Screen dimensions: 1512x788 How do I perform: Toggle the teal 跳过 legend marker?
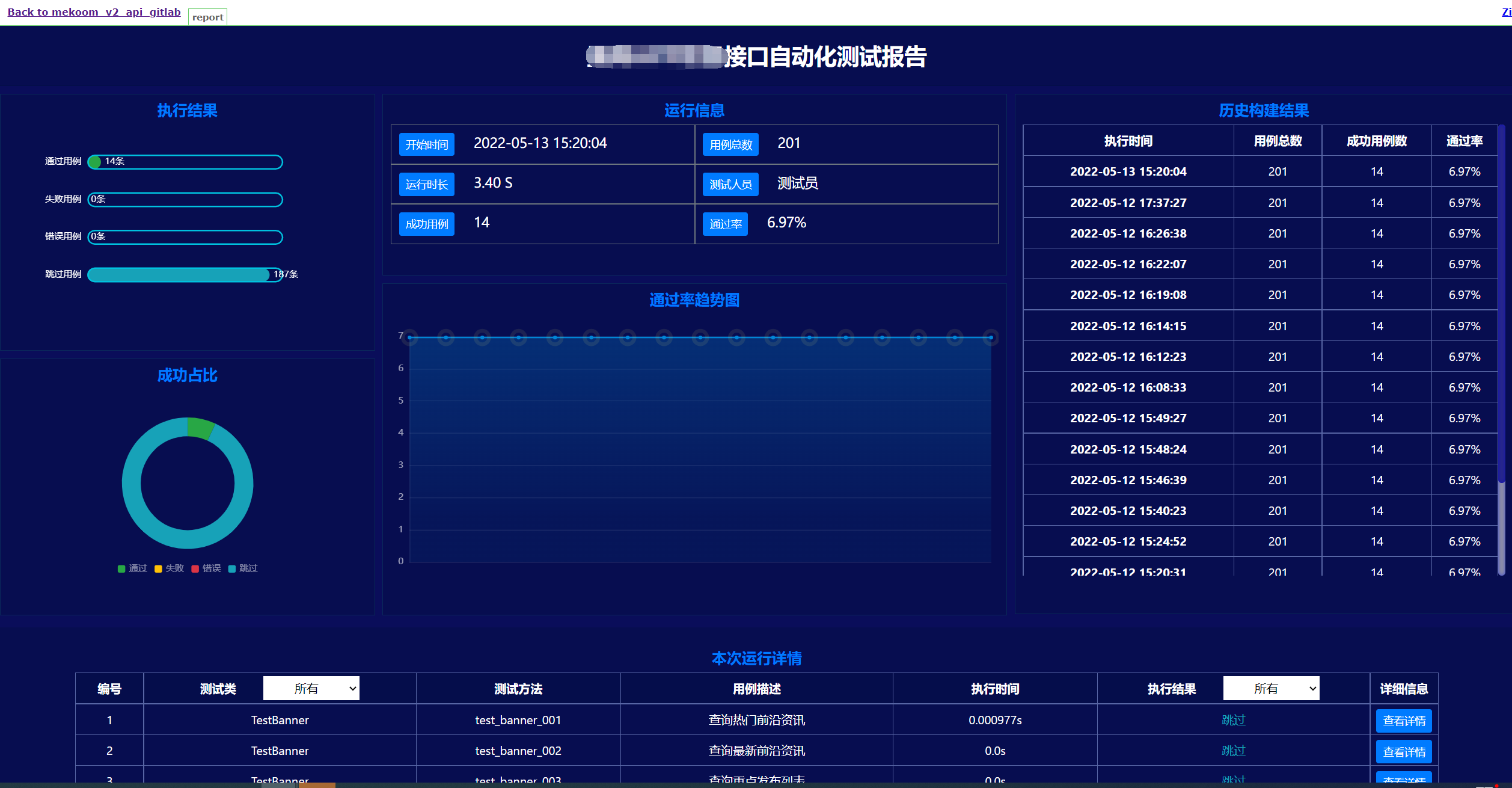point(232,568)
